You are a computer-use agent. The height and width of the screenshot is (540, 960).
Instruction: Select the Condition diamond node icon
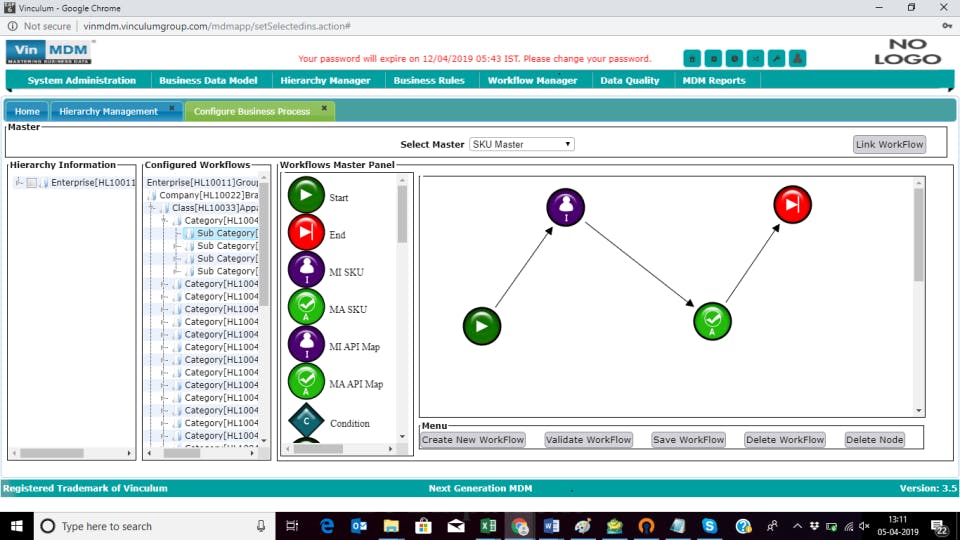point(306,421)
